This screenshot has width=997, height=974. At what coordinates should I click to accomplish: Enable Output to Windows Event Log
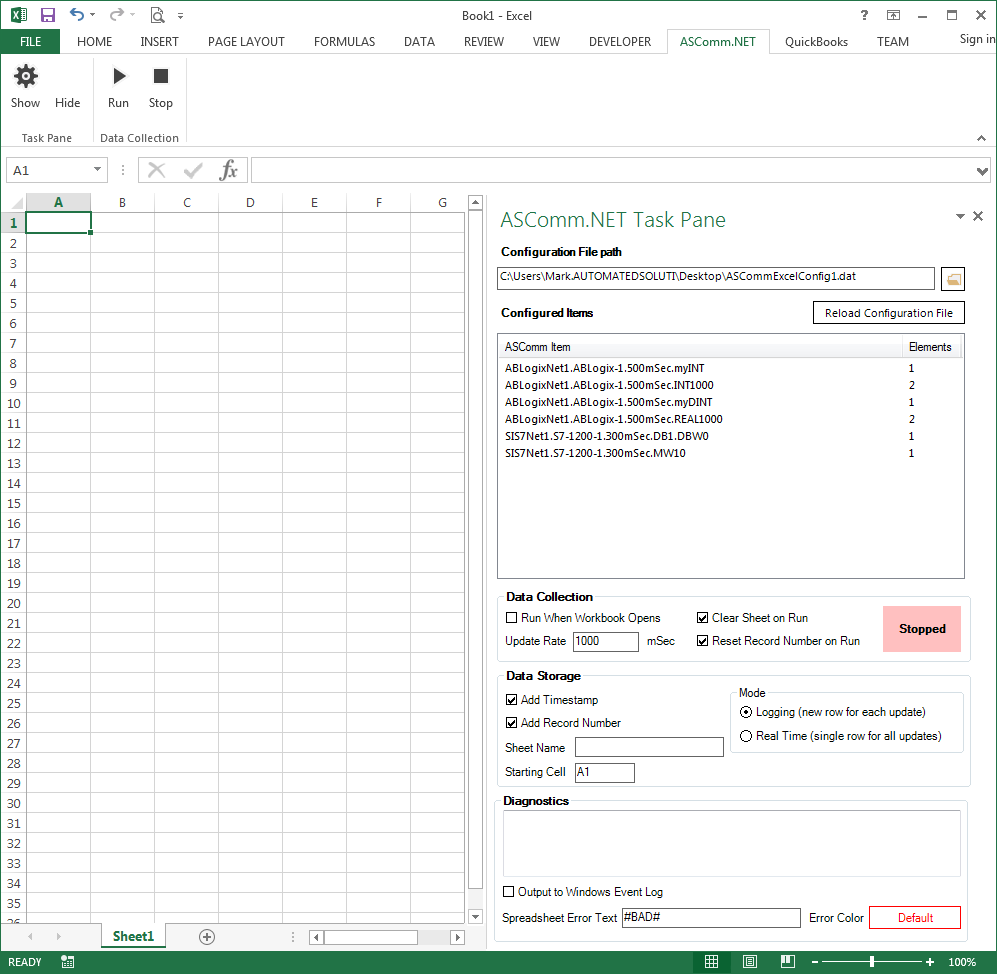509,891
